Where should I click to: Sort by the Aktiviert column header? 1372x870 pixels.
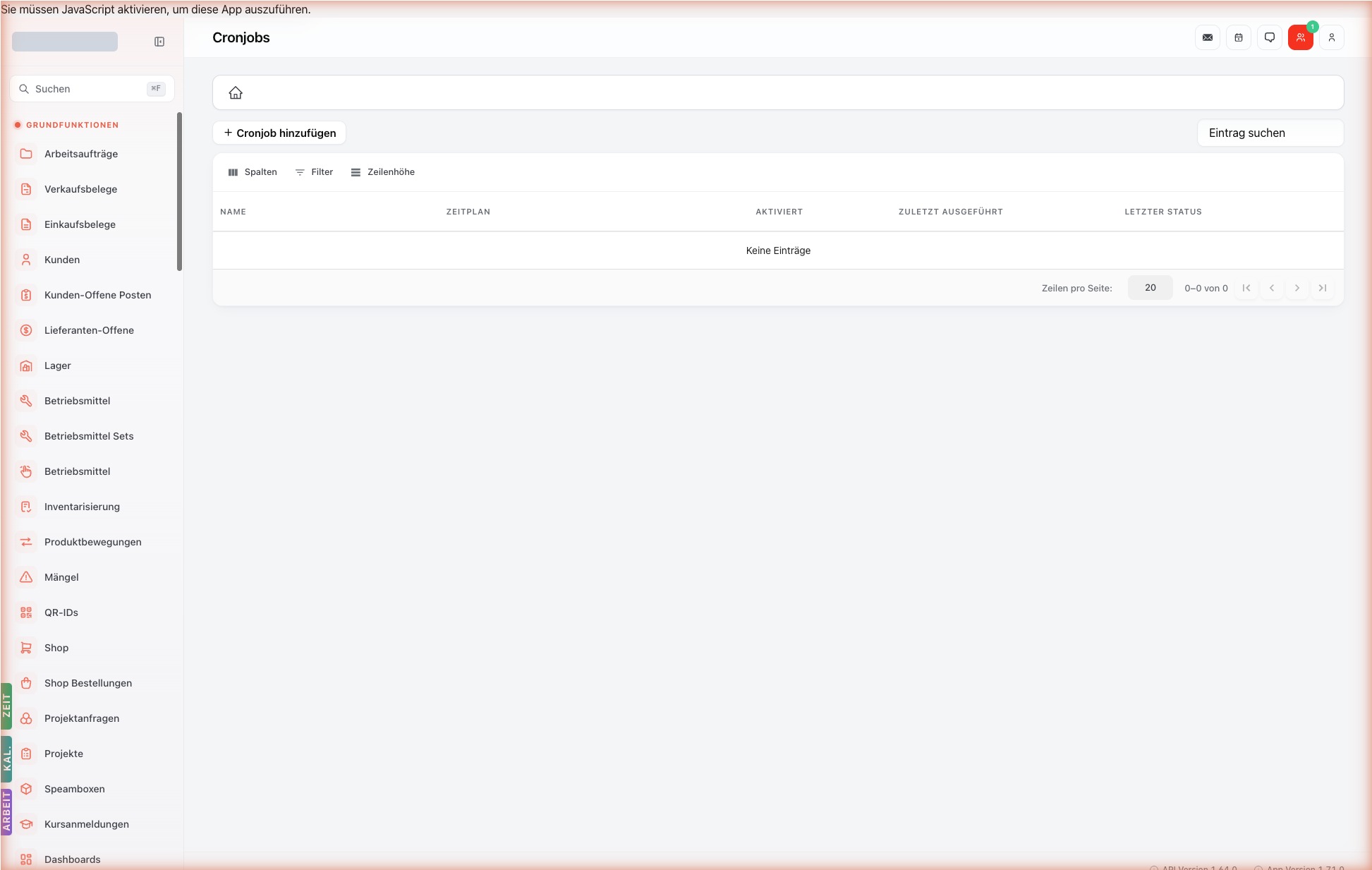point(779,212)
